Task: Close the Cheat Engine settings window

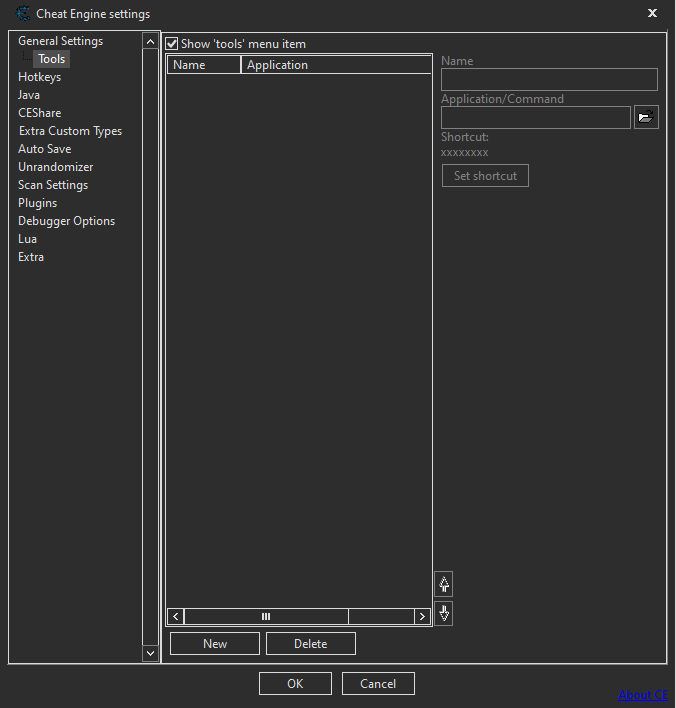Action: (652, 14)
